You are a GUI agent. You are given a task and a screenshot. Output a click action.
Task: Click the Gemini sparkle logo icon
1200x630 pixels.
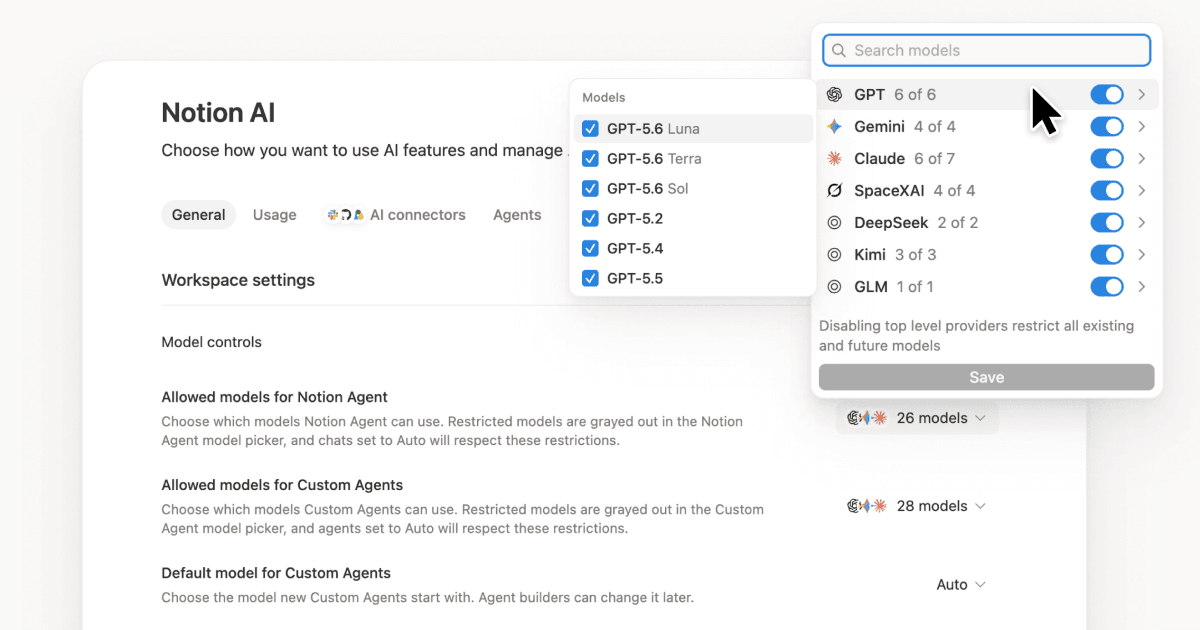pyautogui.click(x=834, y=127)
